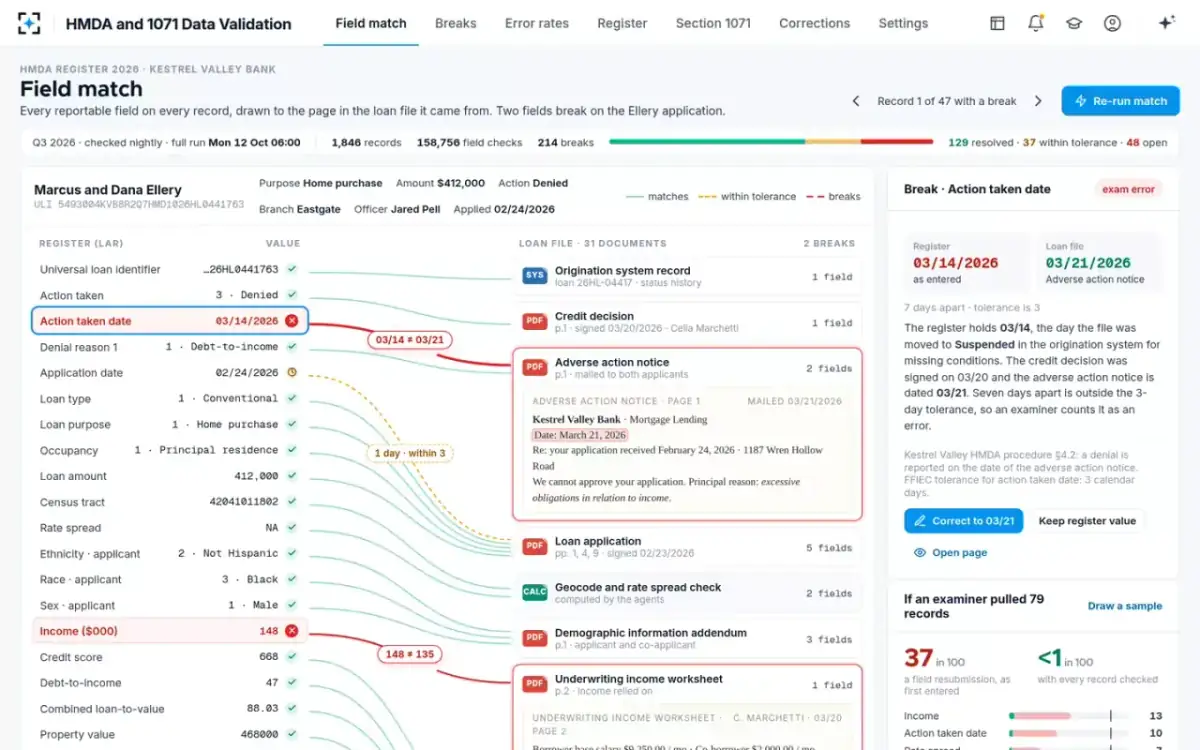Click red error icon on Action taken date
This screenshot has height=750, width=1200.
(x=292, y=321)
